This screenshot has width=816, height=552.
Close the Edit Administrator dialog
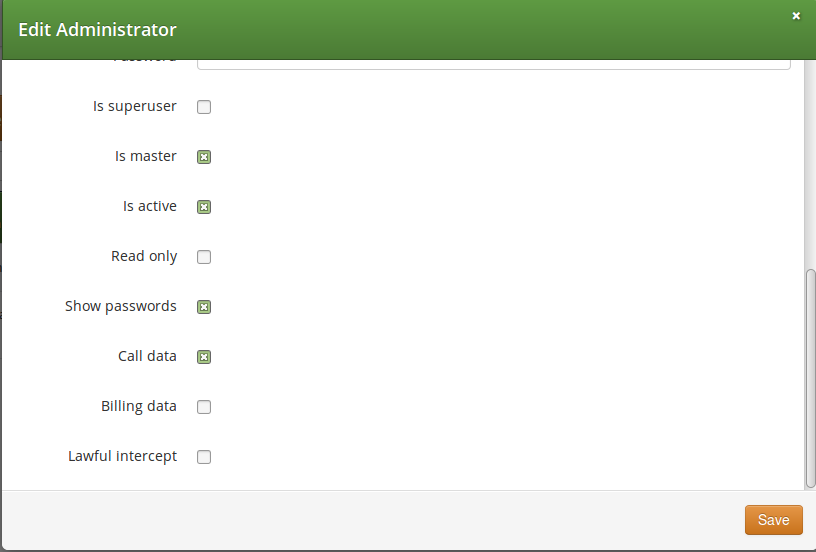796,16
